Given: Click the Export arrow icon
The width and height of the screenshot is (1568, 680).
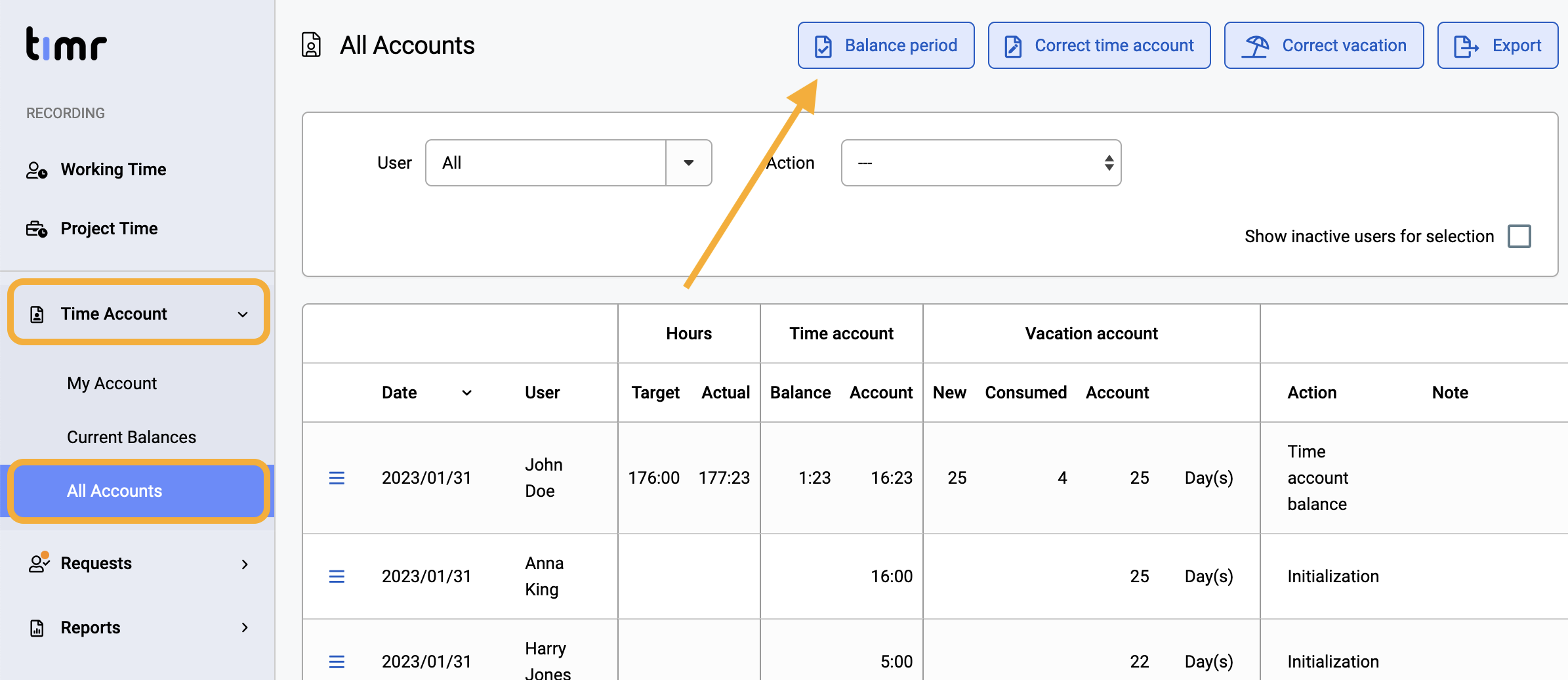Looking at the screenshot, I should point(1466,46).
